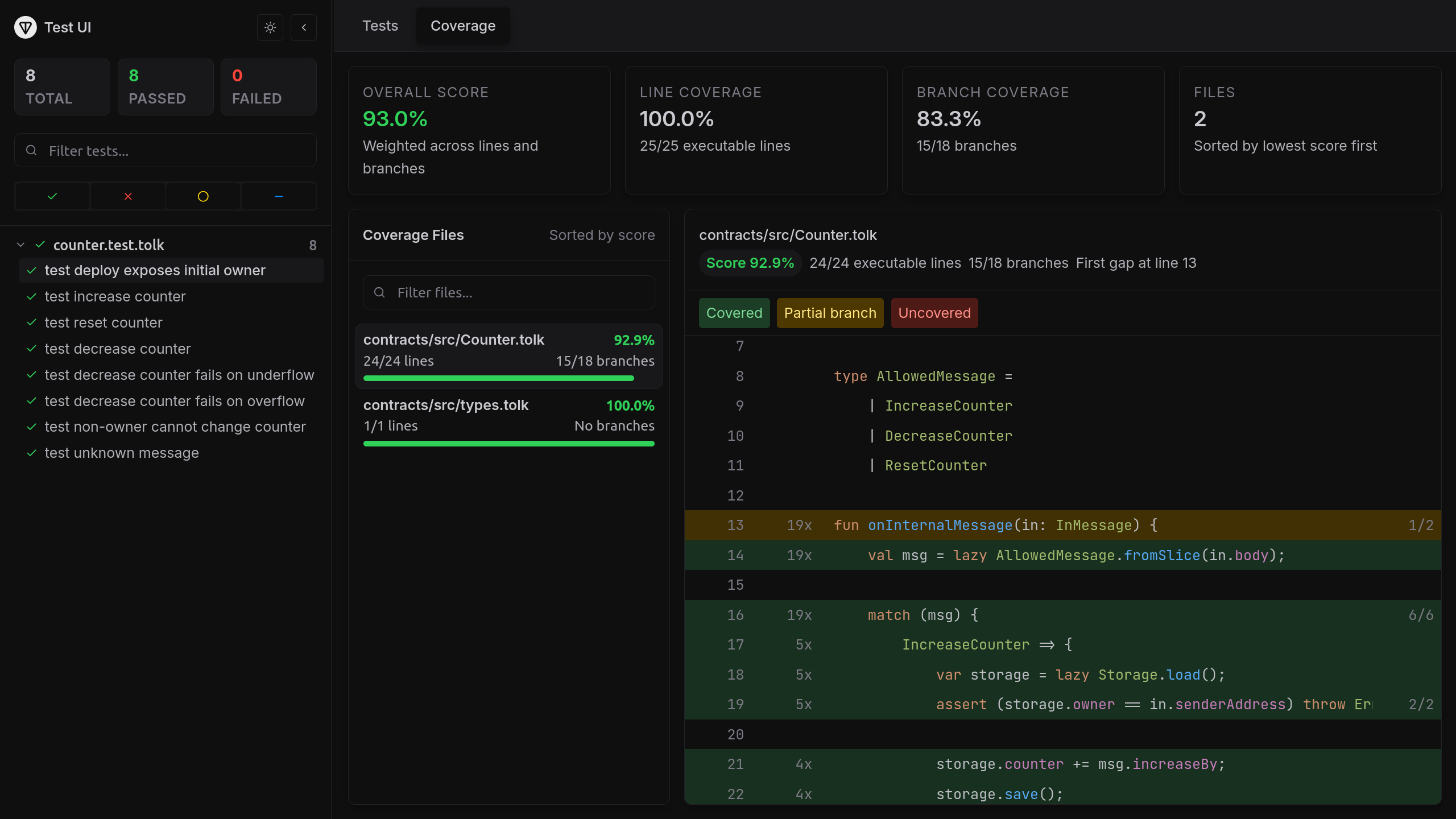Click code line 14 with AllowedMessage.fromSlice
This screenshot has width=1456, height=819.
(1063, 556)
